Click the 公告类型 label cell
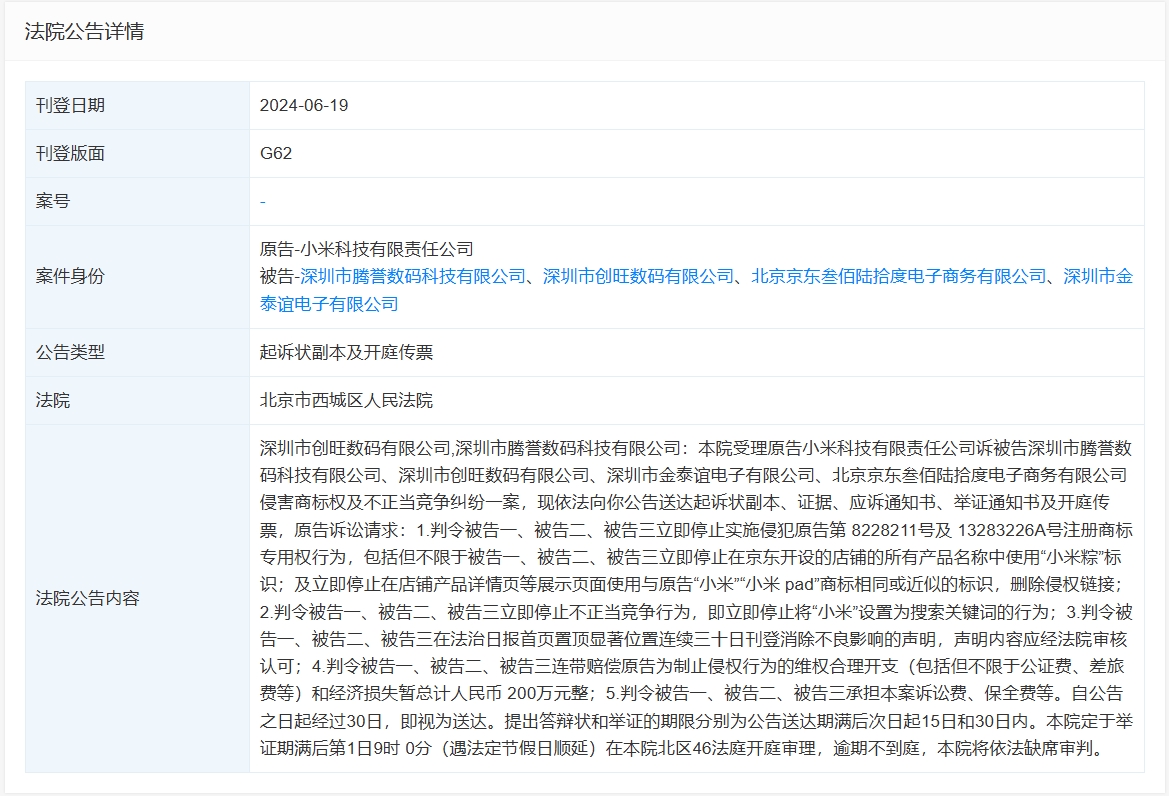 (x=137, y=353)
